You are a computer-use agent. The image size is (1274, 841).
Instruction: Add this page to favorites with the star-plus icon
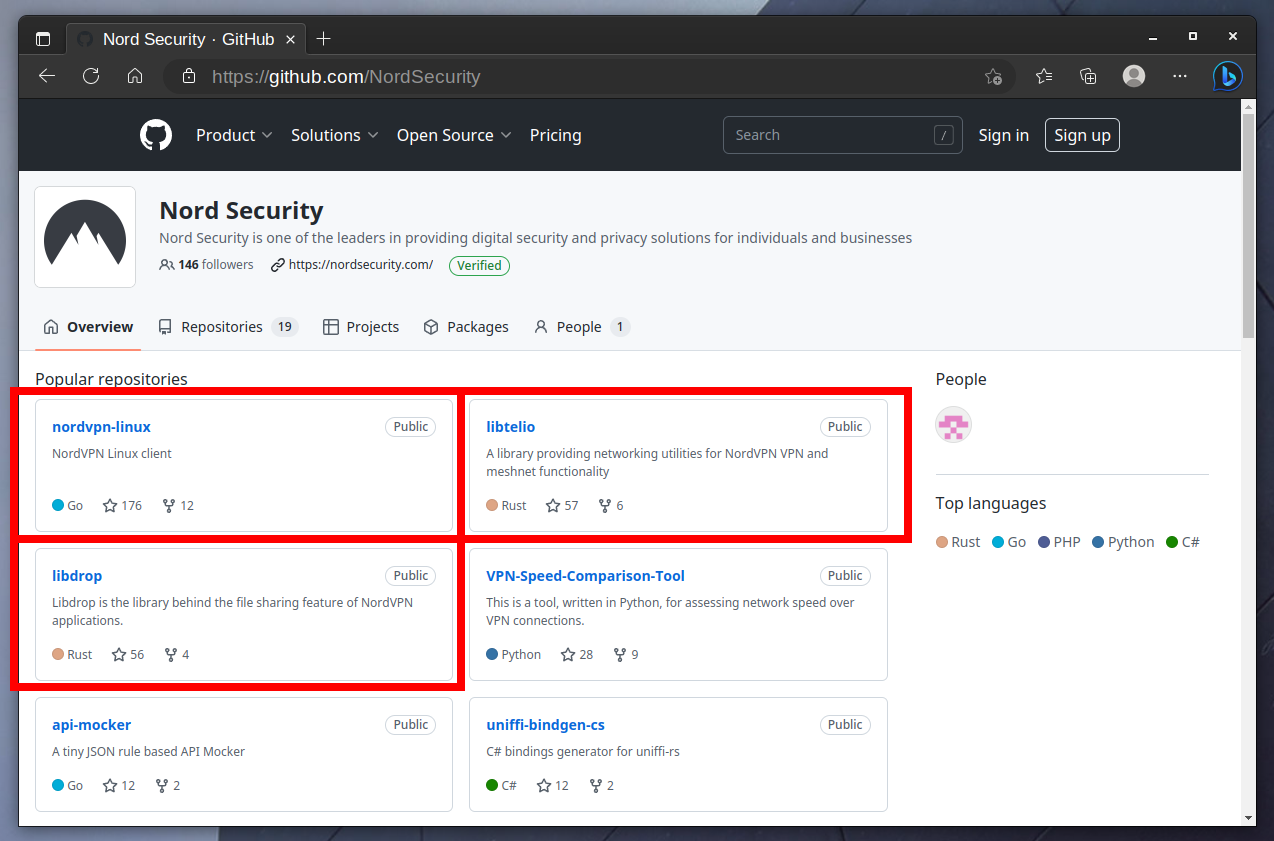click(x=993, y=76)
